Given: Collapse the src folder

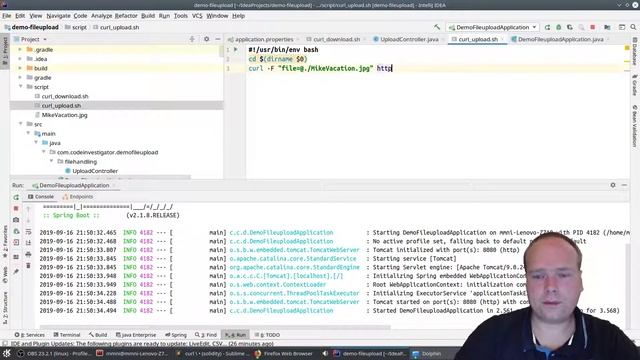Looking at the screenshot, I should (20, 124).
